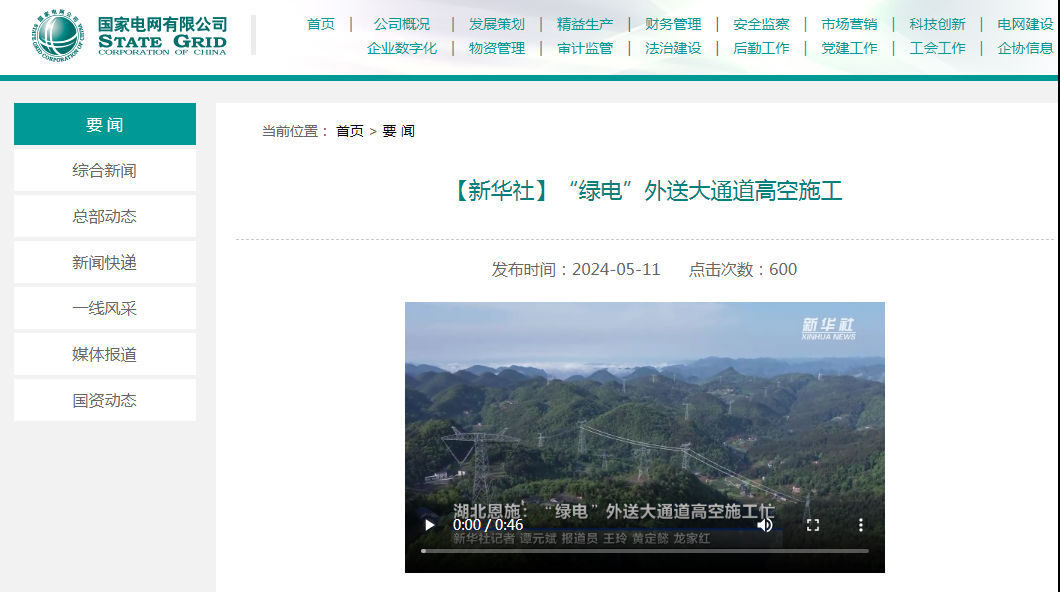Go to 安全监察 navigation item

(761, 24)
